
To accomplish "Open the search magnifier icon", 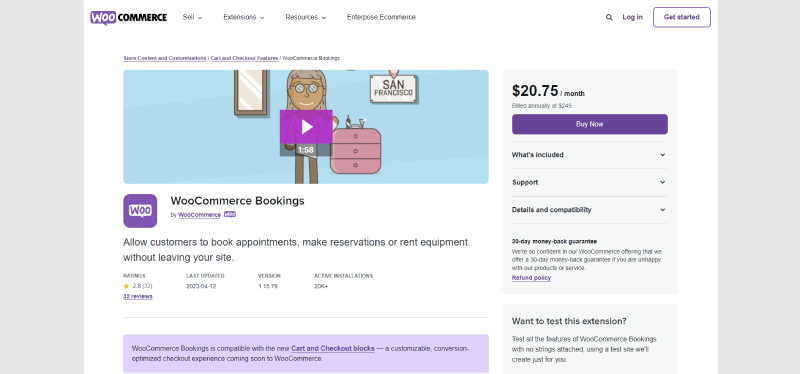I will point(609,17).
